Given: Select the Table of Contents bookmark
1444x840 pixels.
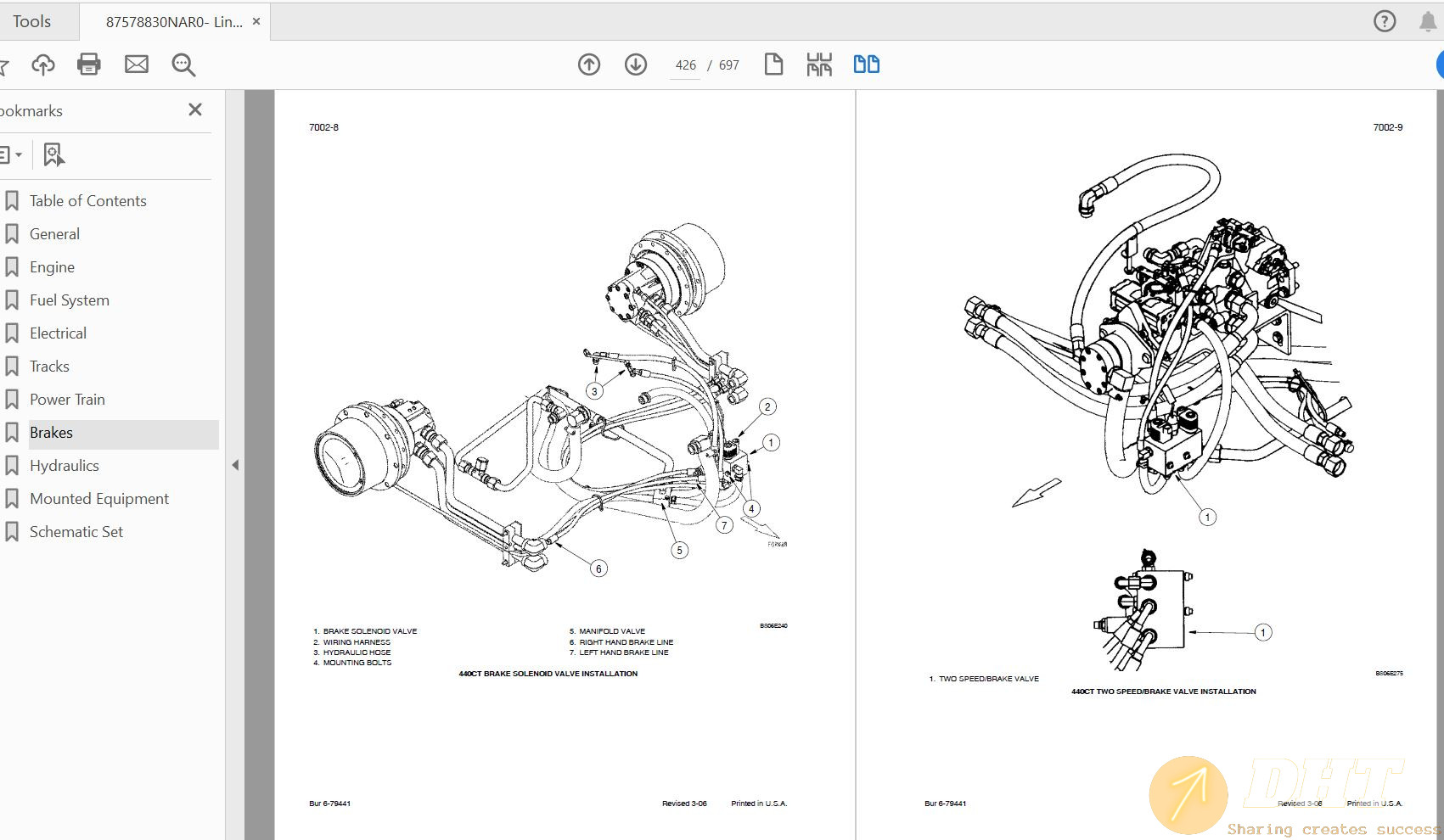Looking at the screenshot, I should coord(88,201).
